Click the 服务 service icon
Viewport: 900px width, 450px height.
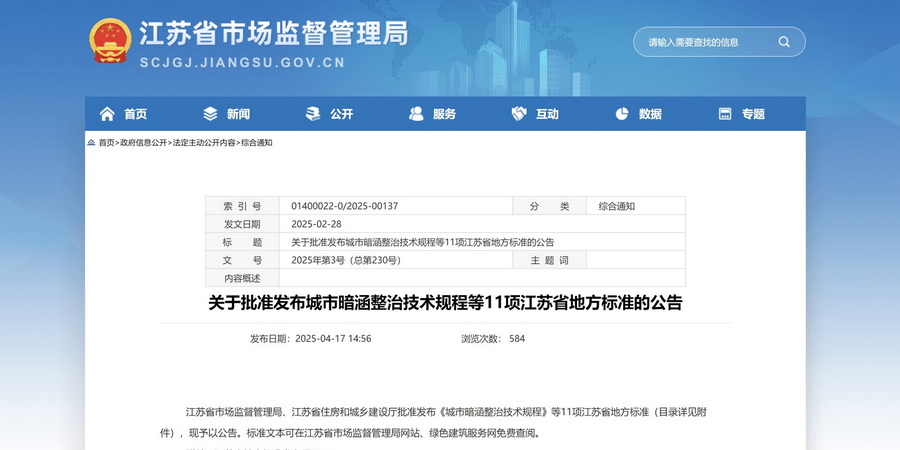click(416, 114)
